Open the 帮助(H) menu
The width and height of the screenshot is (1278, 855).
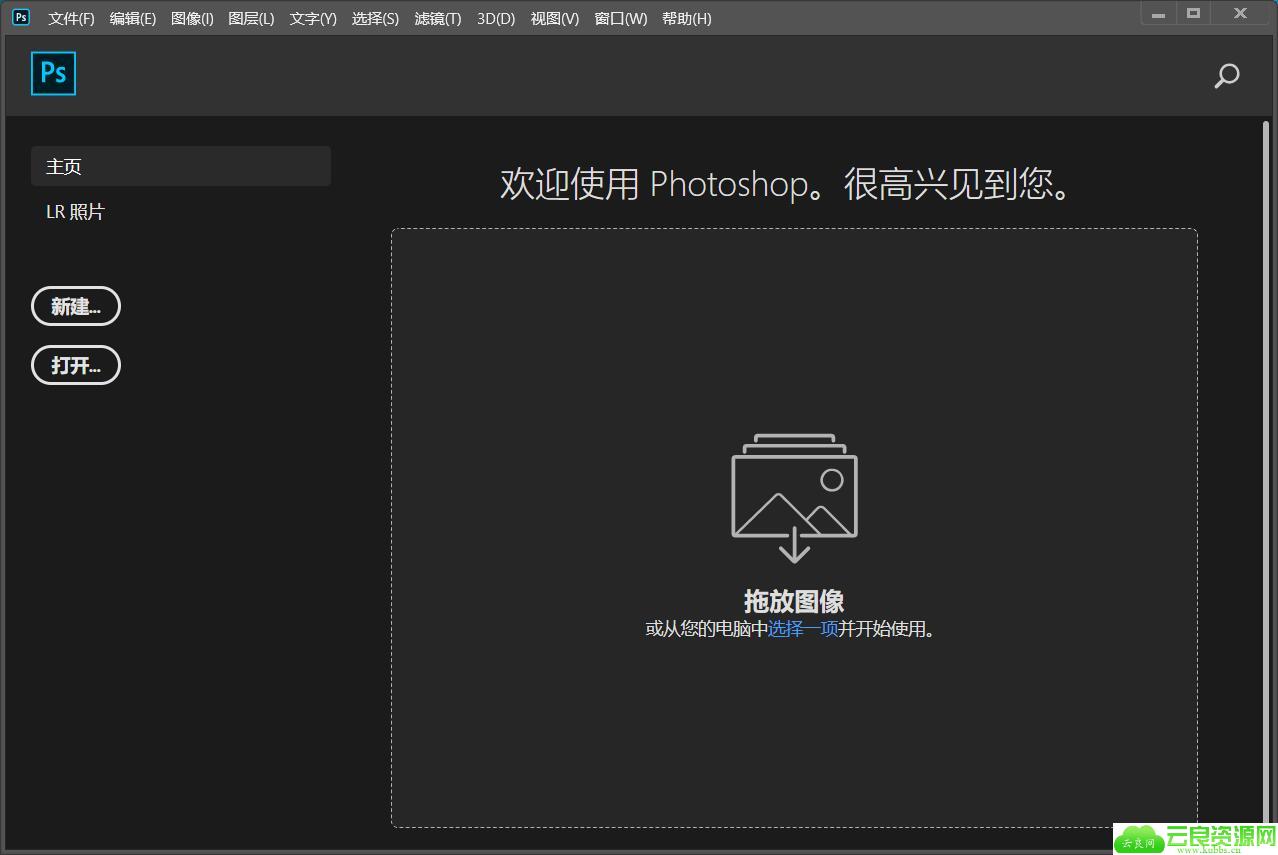pos(686,19)
